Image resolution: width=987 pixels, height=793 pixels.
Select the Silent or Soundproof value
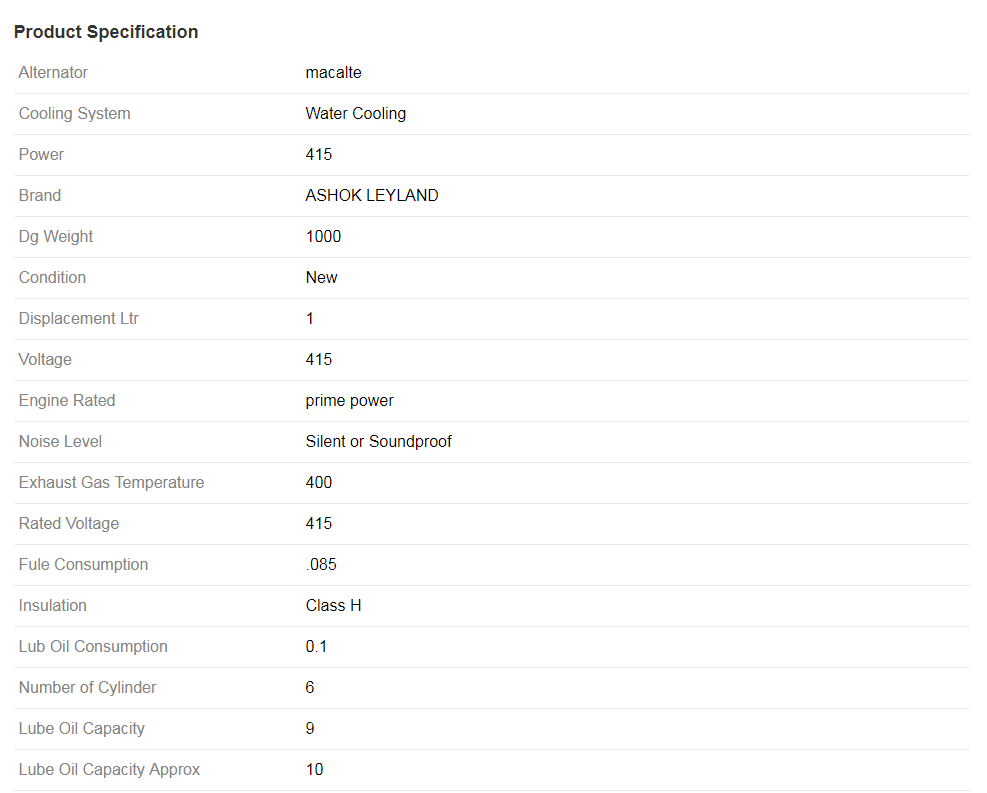tap(378, 442)
